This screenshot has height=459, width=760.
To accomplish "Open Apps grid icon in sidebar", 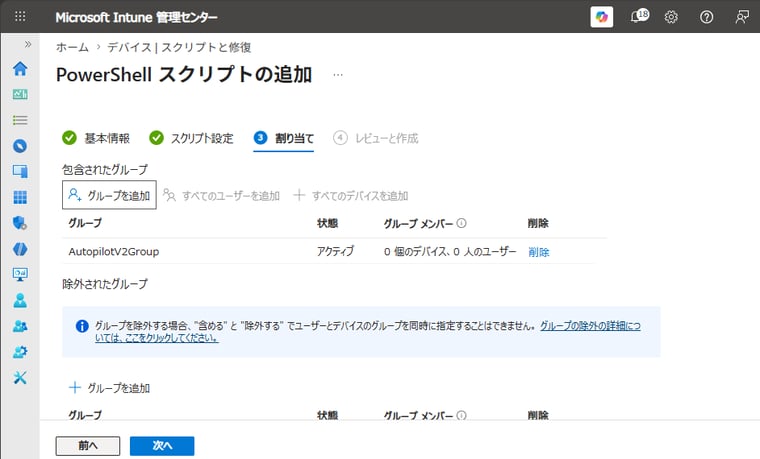I will click(20, 197).
